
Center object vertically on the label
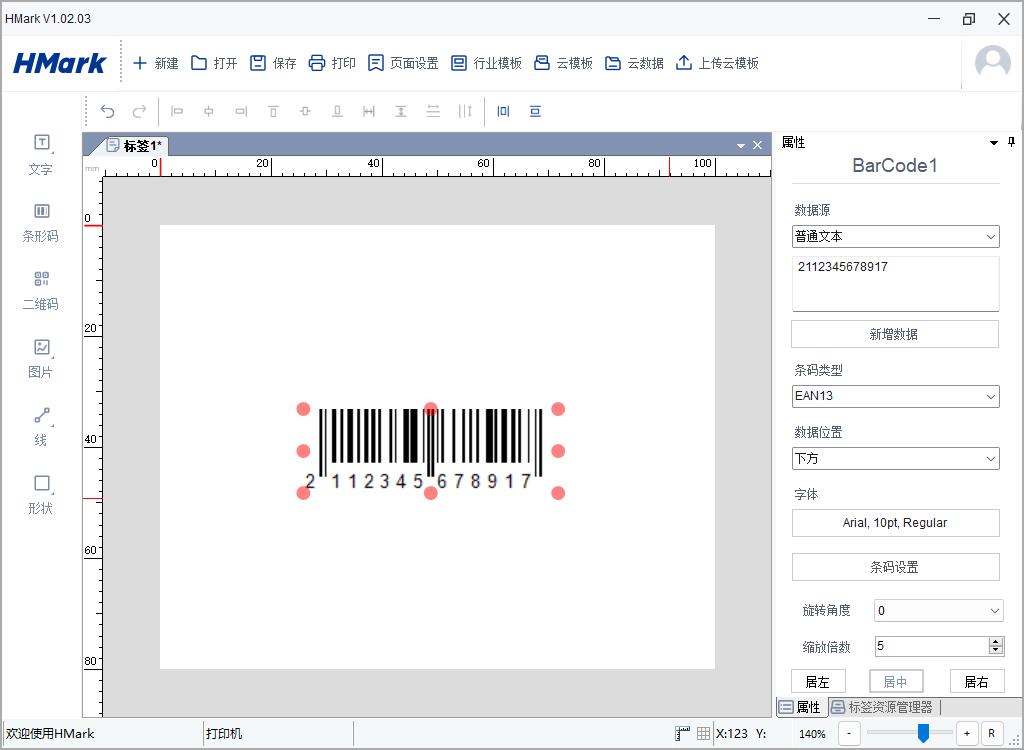coord(536,112)
